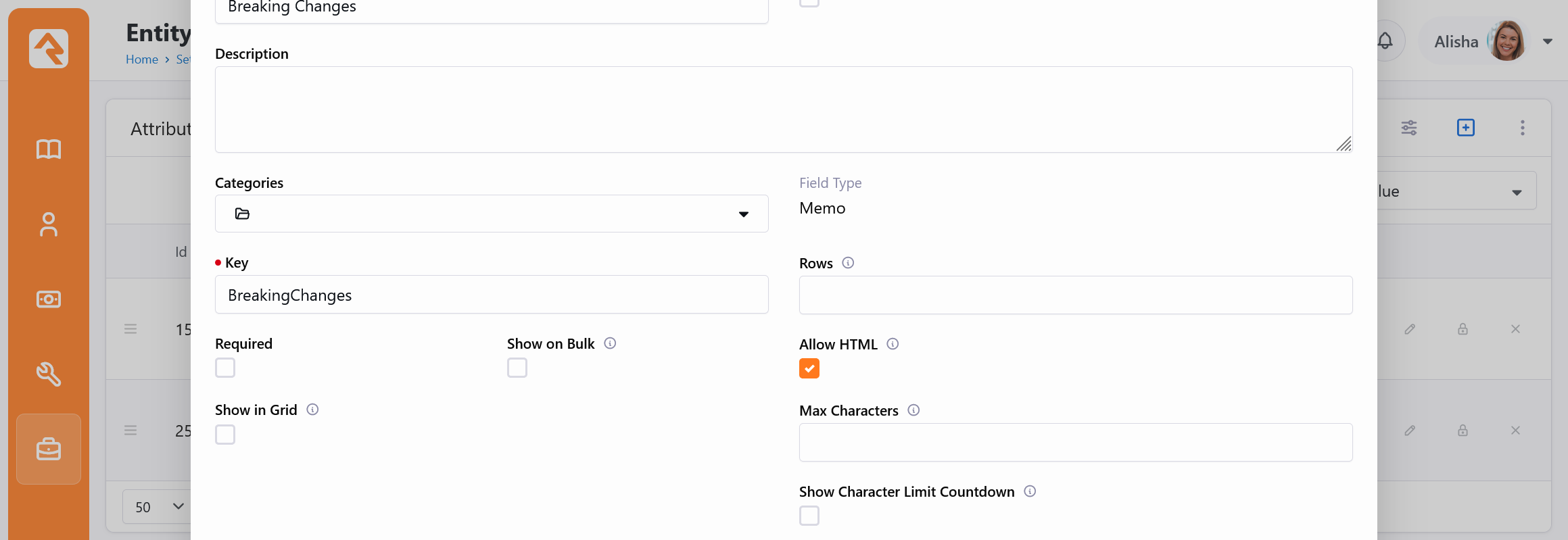
Task: Click into the Description text area
Action: click(784, 109)
